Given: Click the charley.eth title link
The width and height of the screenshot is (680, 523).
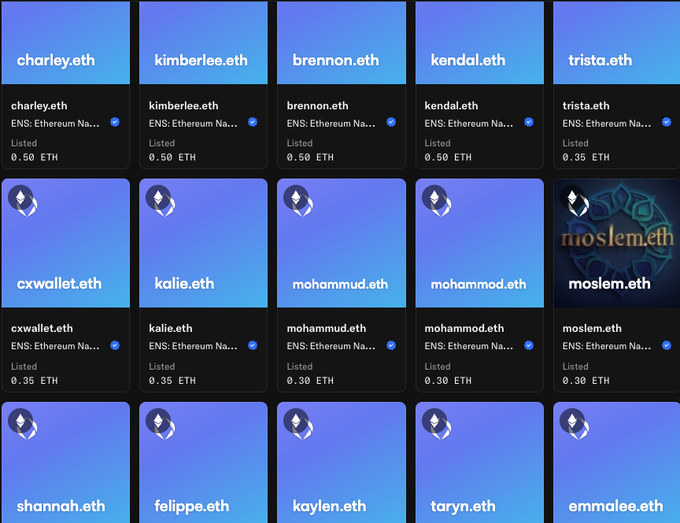Looking at the screenshot, I should click(39, 106).
